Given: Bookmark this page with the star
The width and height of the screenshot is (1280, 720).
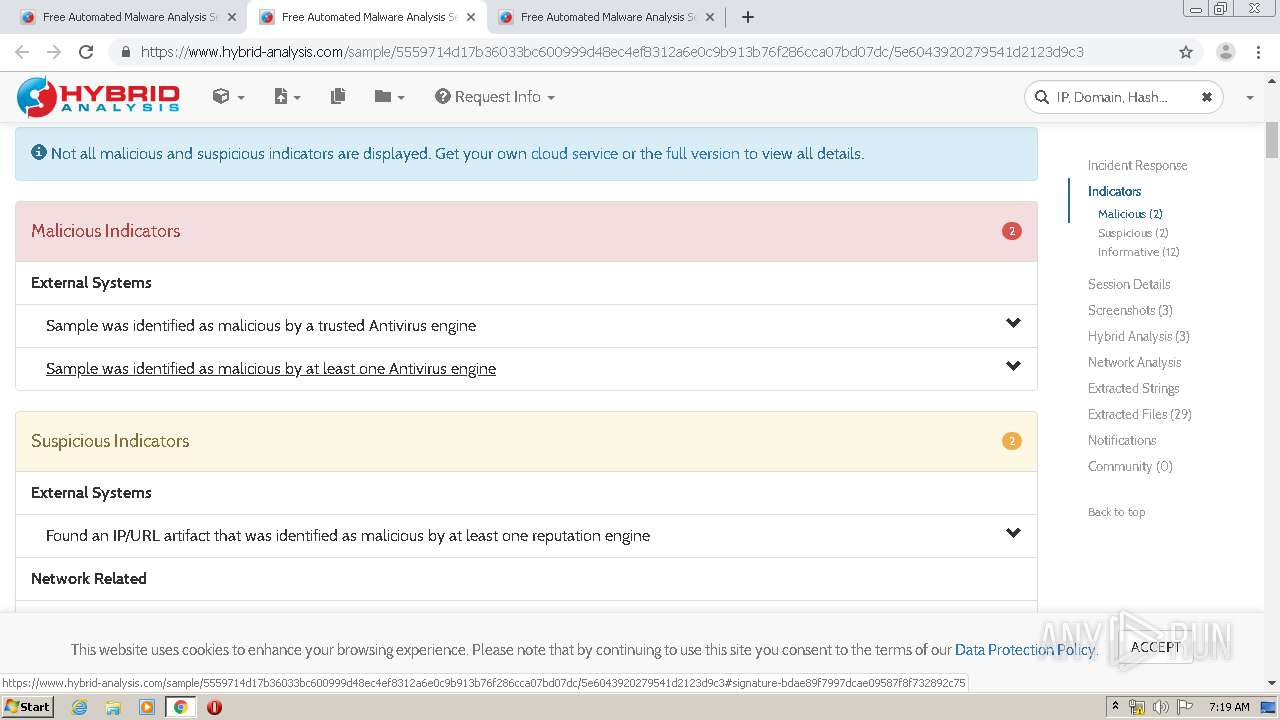Looking at the screenshot, I should (x=1186, y=52).
